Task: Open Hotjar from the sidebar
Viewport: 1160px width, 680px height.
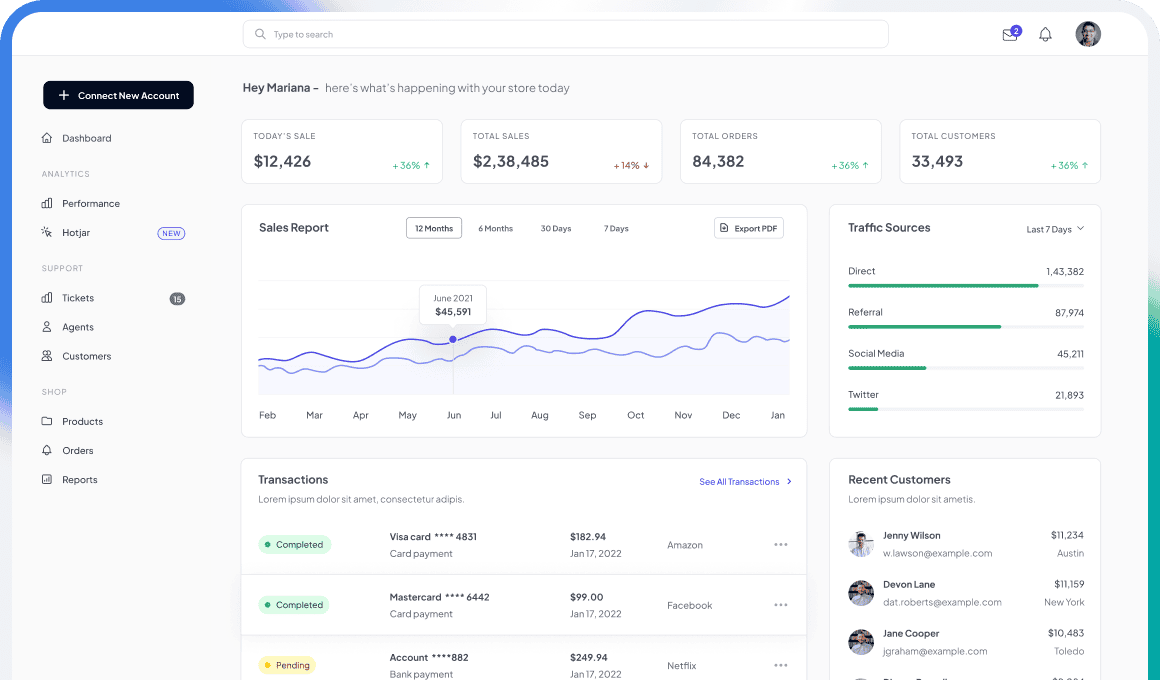Action: click(76, 233)
